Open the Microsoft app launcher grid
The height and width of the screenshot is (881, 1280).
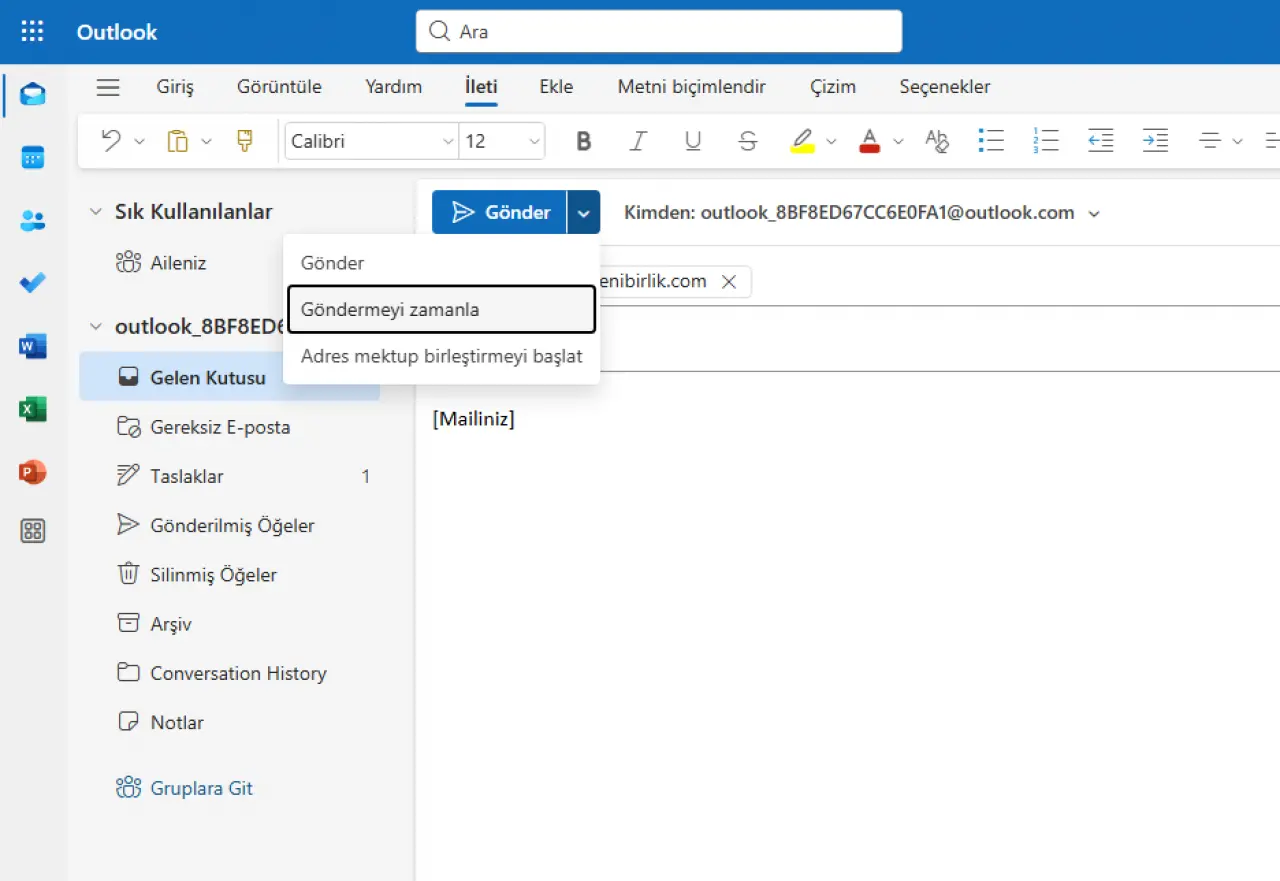coord(32,31)
